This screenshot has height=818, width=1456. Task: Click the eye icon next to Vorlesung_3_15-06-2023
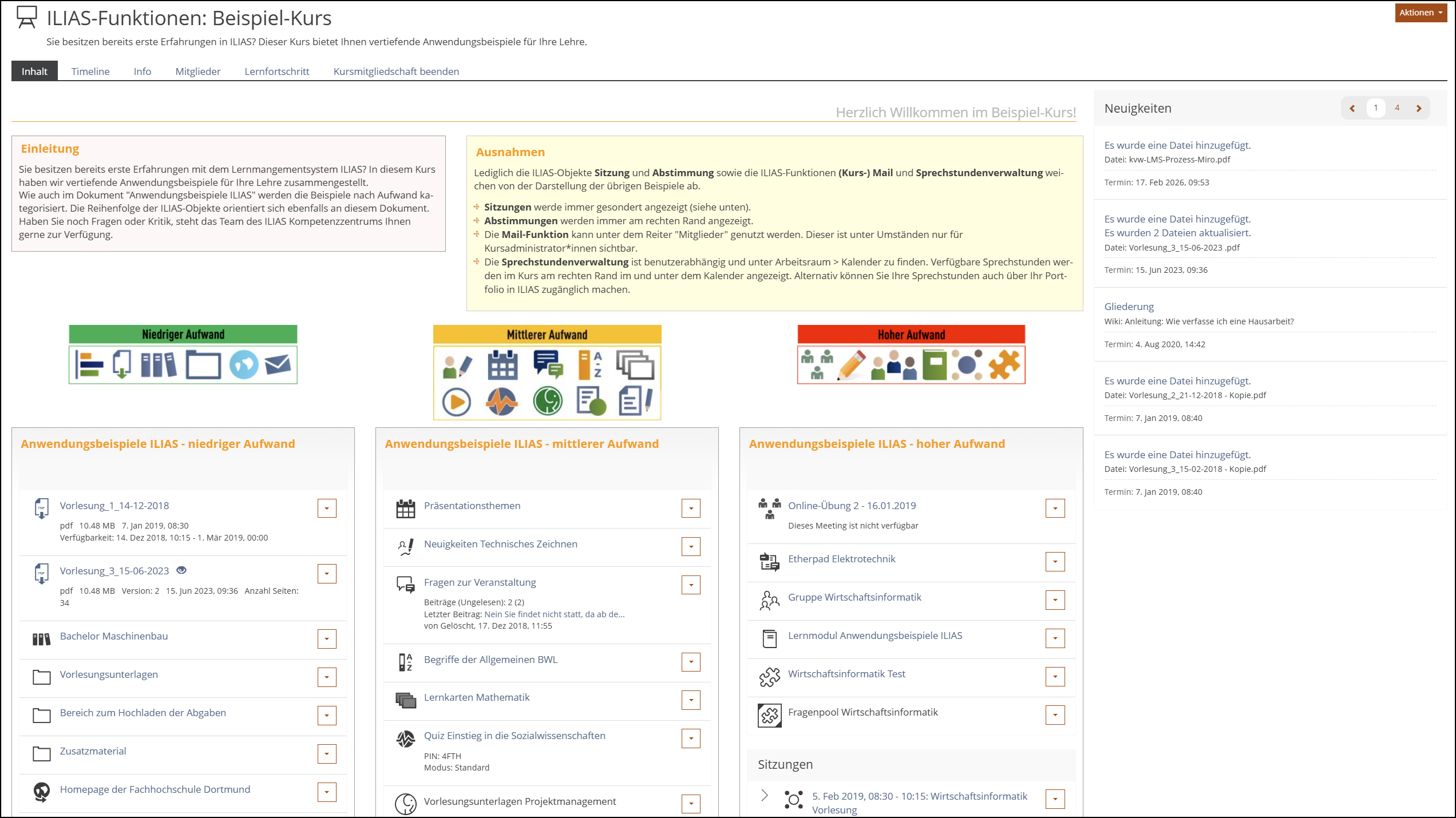[181, 570]
